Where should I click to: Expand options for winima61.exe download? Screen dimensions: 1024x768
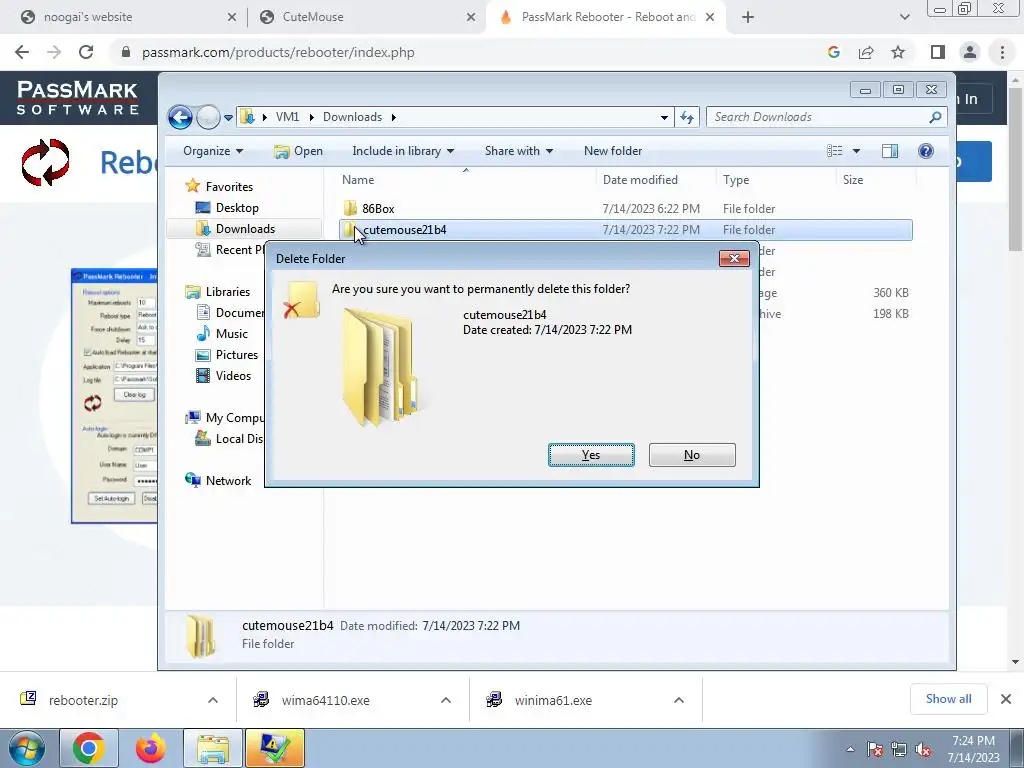(x=679, y=700)
